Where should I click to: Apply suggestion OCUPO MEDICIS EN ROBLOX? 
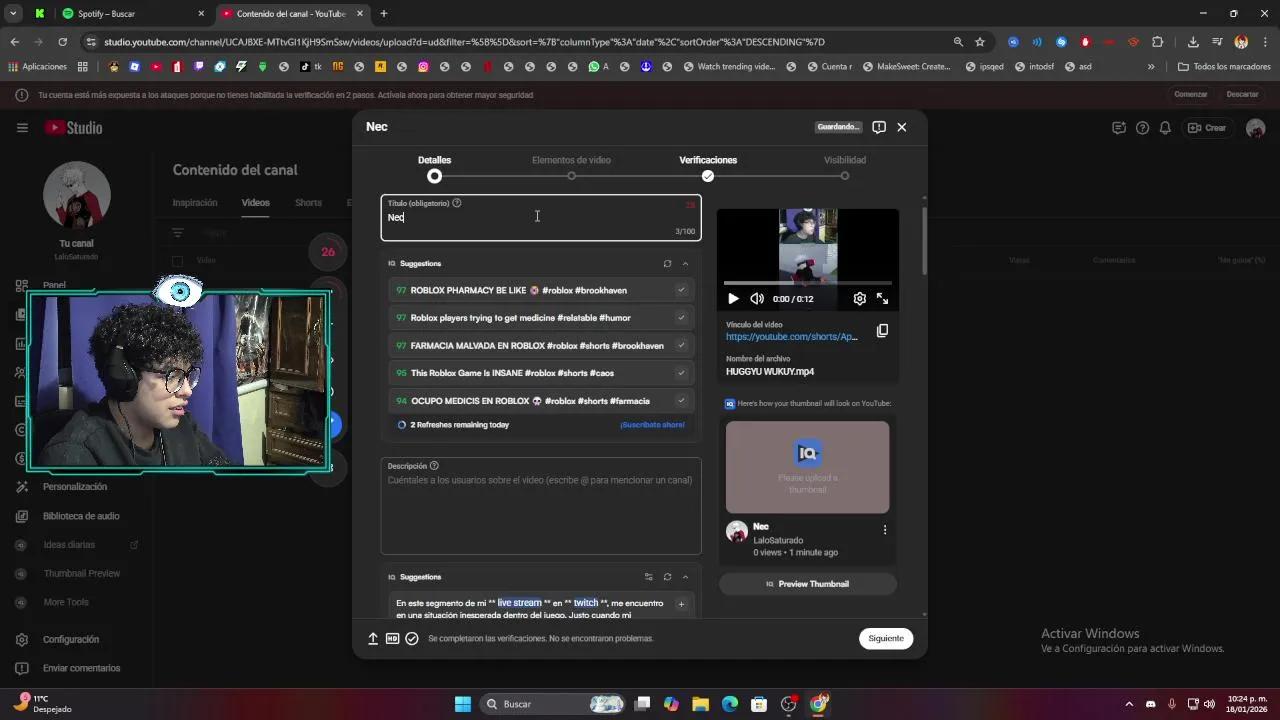[x=540, y=401]
